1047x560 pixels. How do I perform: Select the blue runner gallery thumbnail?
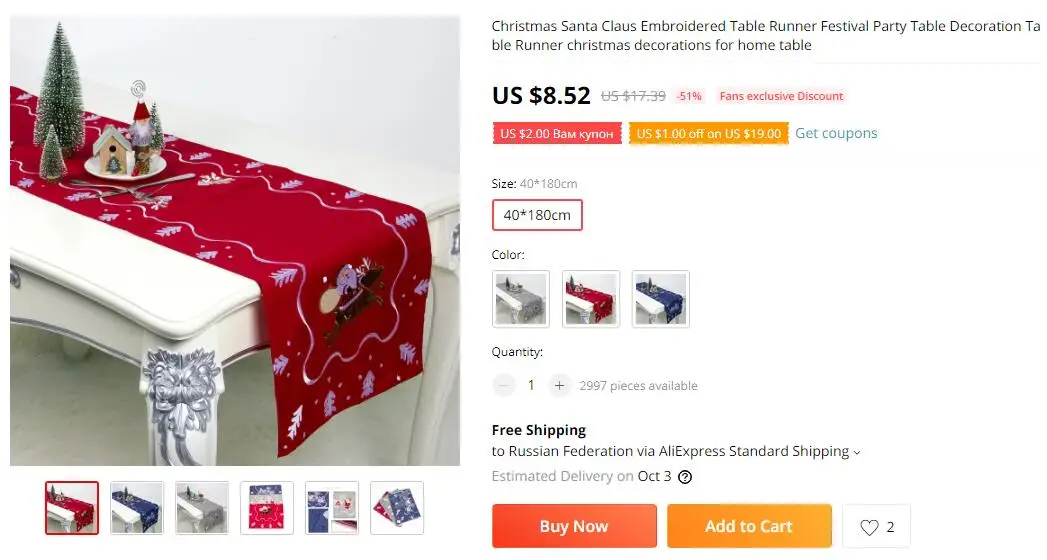pos(137,508)
